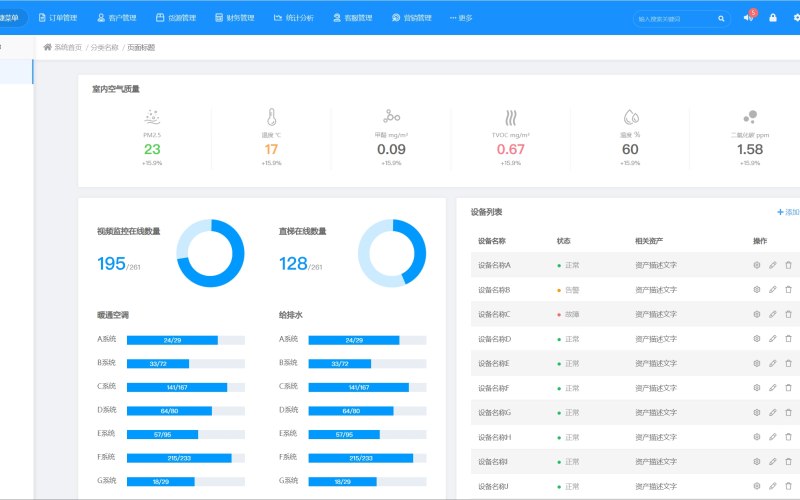Click the PM2.5 value 23
The width and height of the screenshot is (800, 500).
[152, 149]
